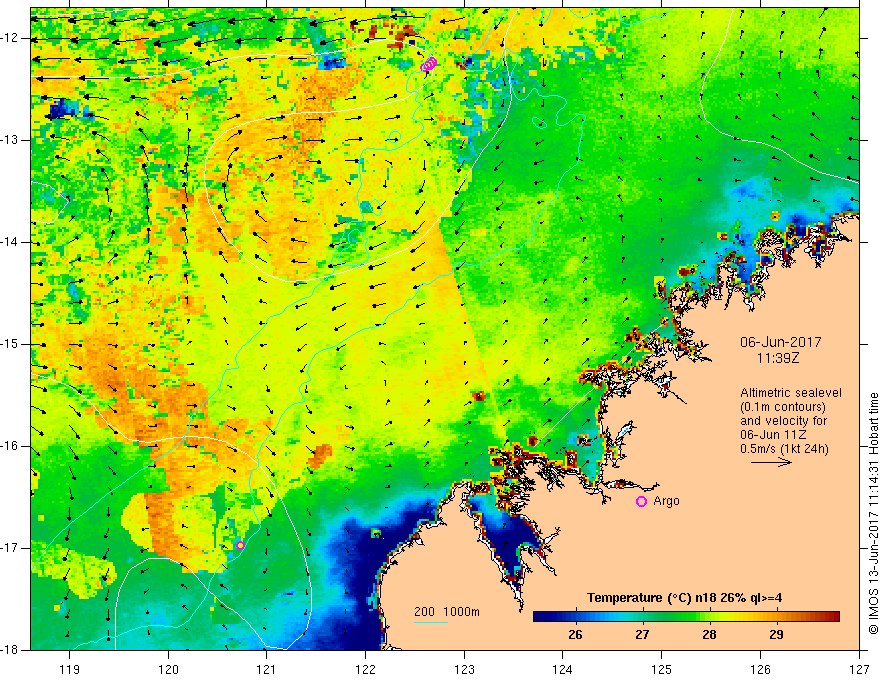Image resolution: width=880 pixels, height=680 pixels.
Task: Click the "06-Jun-2017" date text
Action: click(x=781, y=342)
